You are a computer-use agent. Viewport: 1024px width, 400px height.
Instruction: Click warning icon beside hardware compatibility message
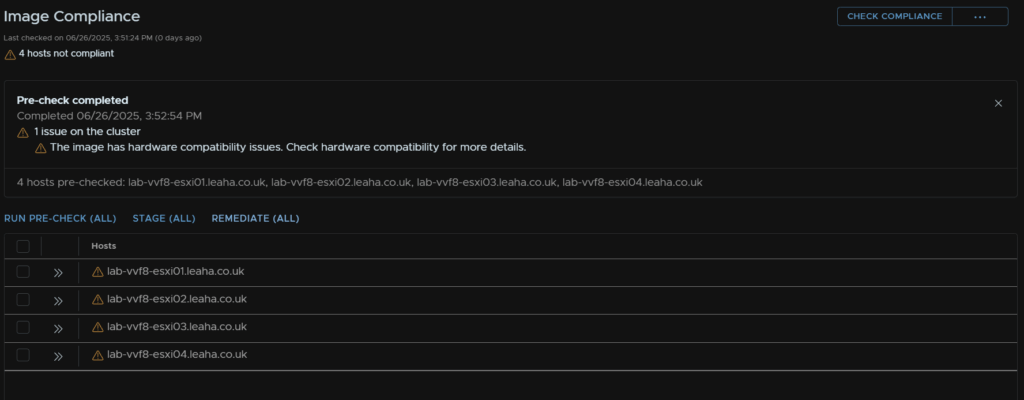coord(40,148)
